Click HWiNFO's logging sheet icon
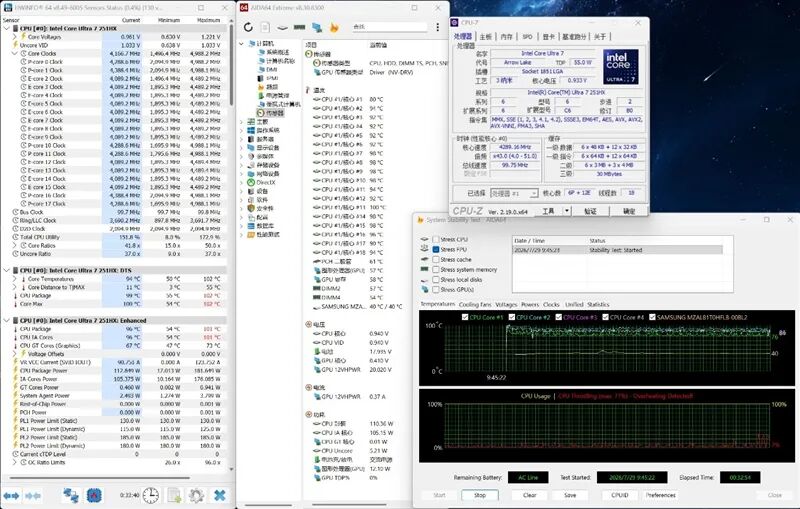 174,495
